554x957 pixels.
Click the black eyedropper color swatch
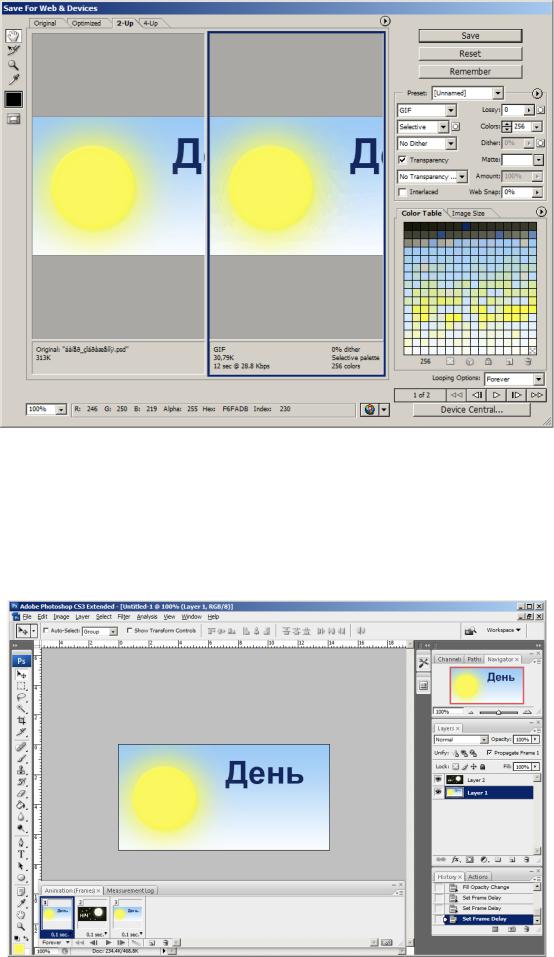[13, 99]
